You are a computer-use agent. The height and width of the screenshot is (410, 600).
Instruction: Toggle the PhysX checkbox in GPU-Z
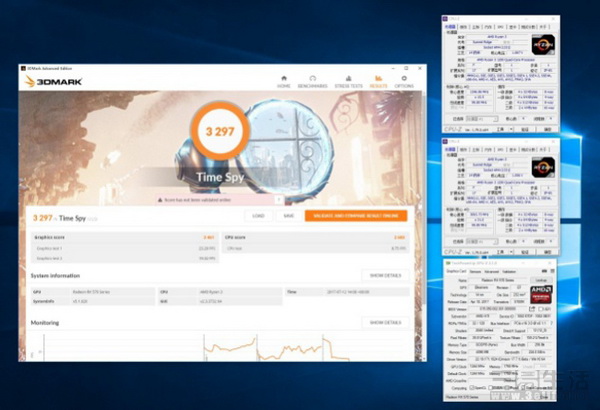coord(507,387)
